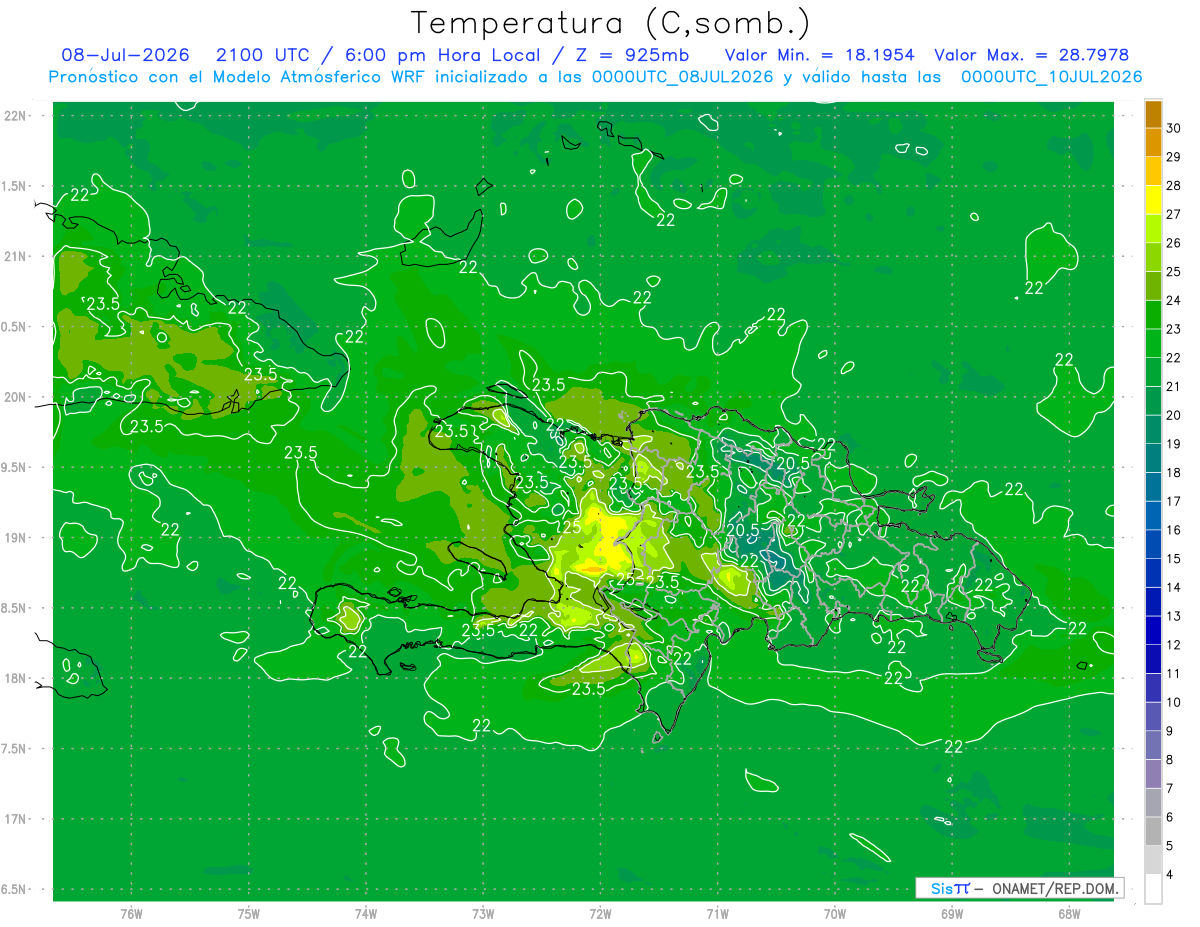
Task: Click the title "Temperatura (C,somb.)"
Action: (611, 23)
